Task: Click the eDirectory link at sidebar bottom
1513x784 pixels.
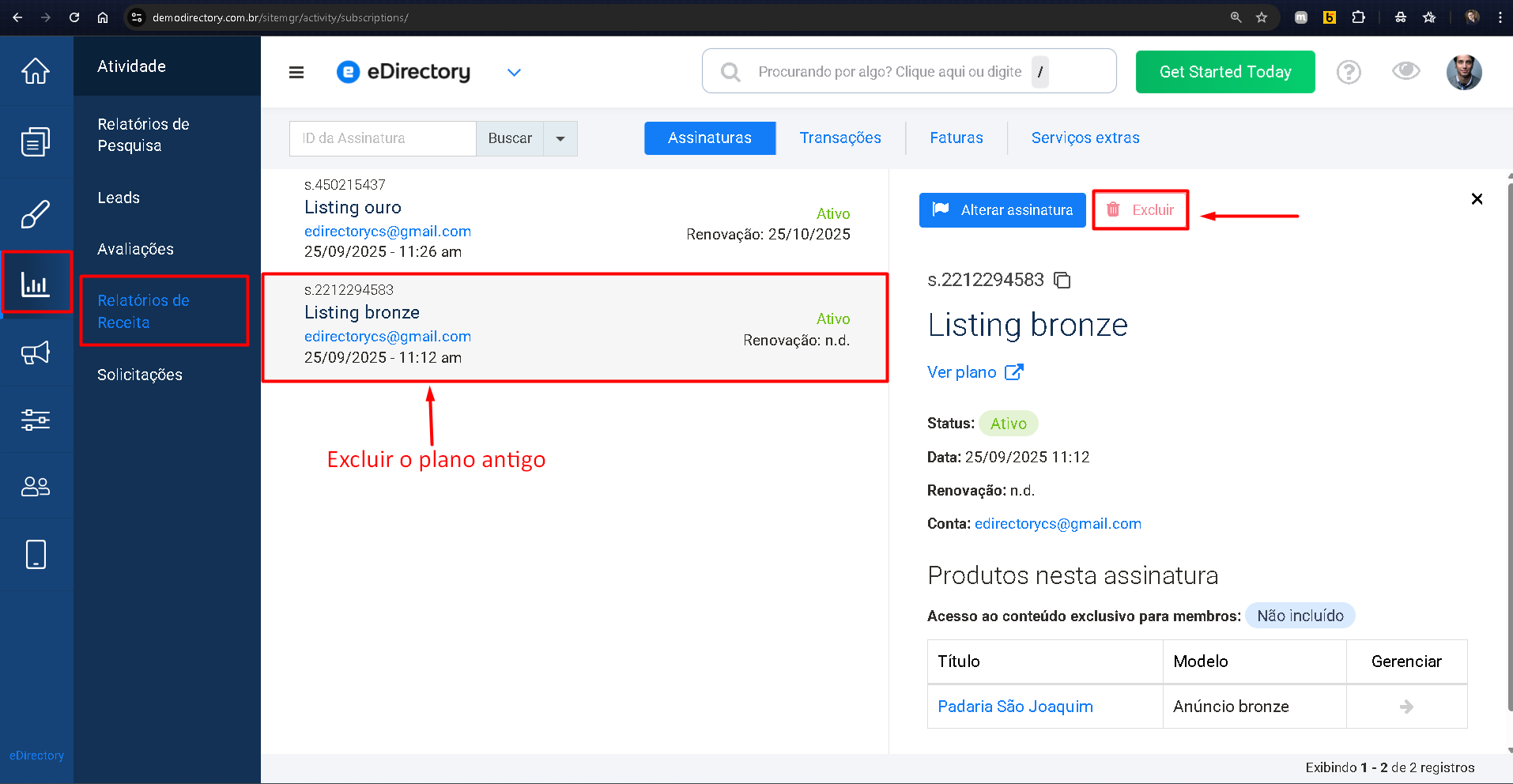Action: pyautogui.click(x=36, y=756)
